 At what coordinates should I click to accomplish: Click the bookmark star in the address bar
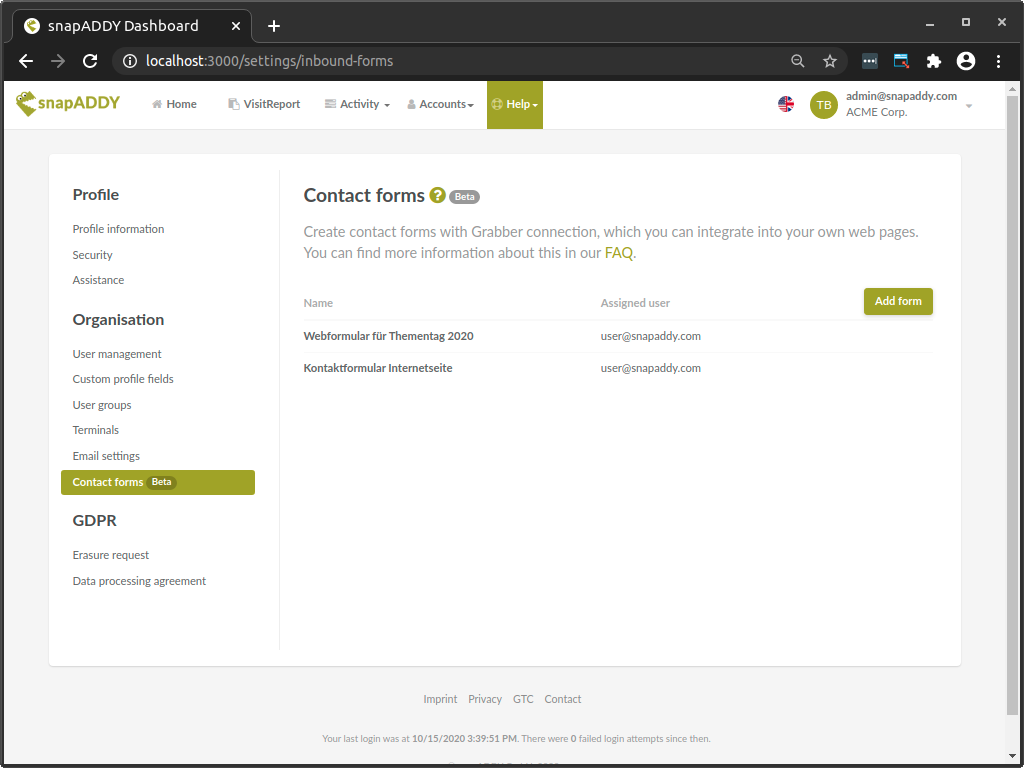(829, 60)
